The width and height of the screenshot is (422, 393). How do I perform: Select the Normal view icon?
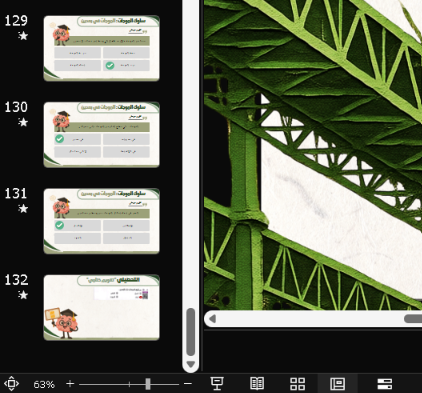(x=338, y=384)
